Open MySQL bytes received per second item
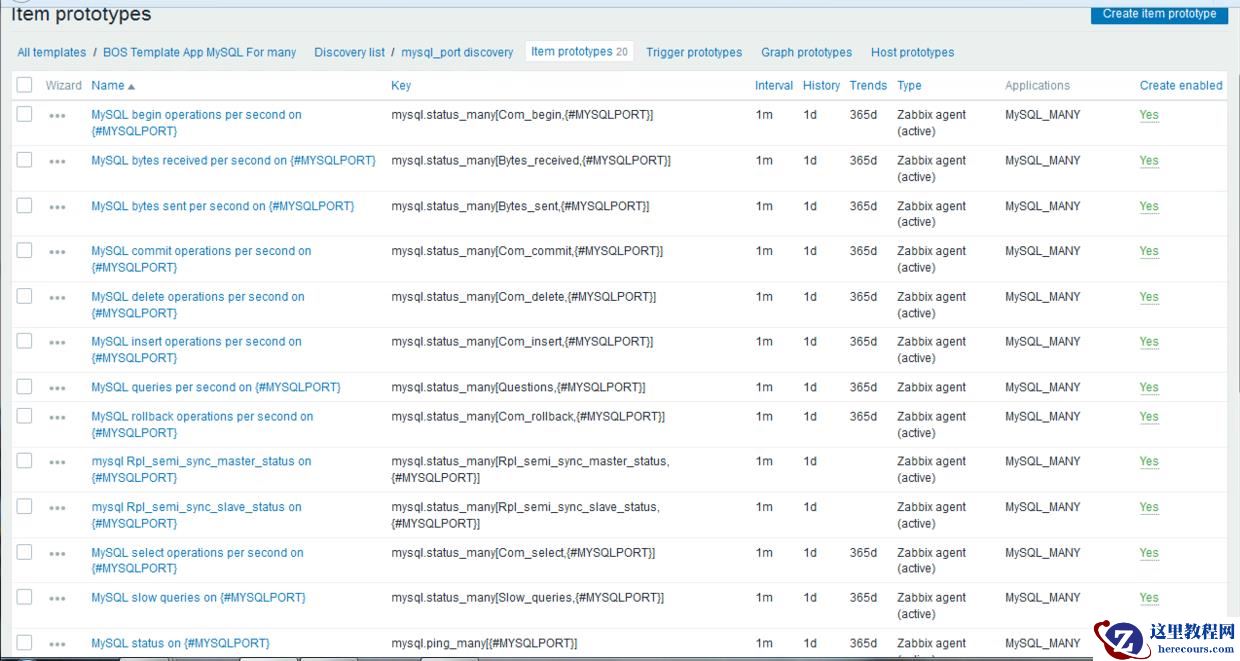The height and width of the screenshot is (661, 1240). 233,161
